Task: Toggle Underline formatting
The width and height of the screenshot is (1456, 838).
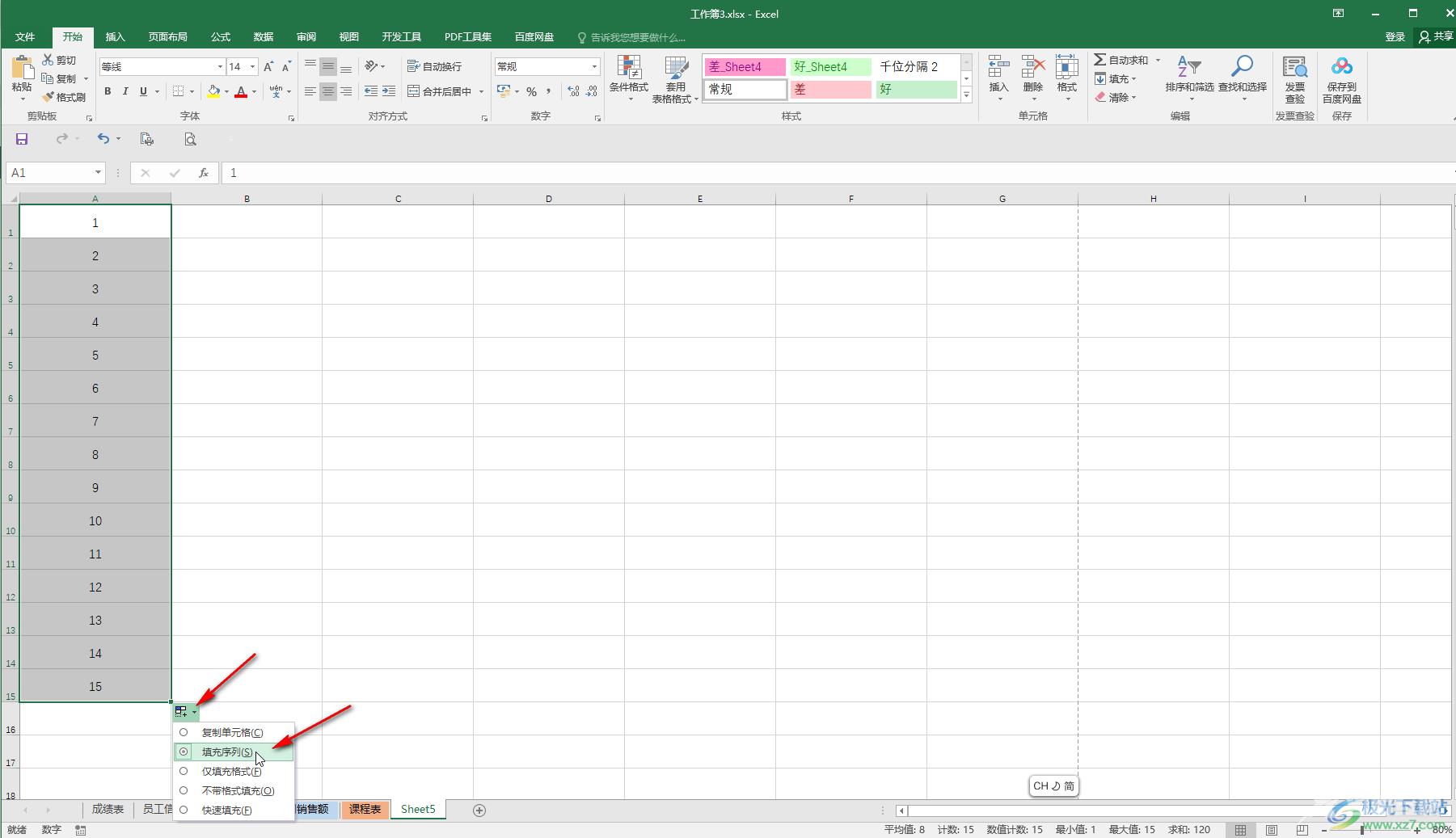Action: click(x=143, y=91)
